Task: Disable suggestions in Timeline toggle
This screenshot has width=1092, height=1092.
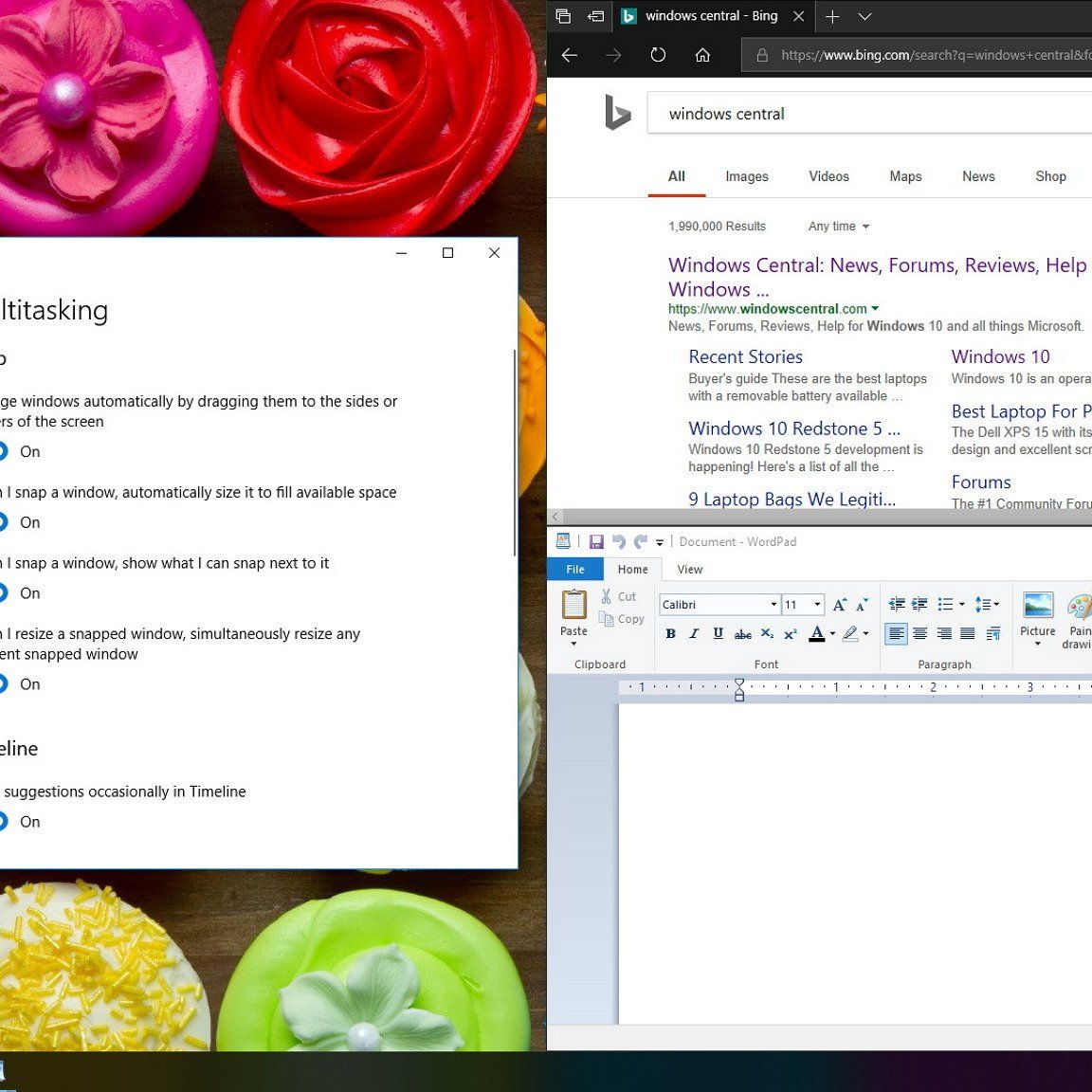Action: point(3,822)
